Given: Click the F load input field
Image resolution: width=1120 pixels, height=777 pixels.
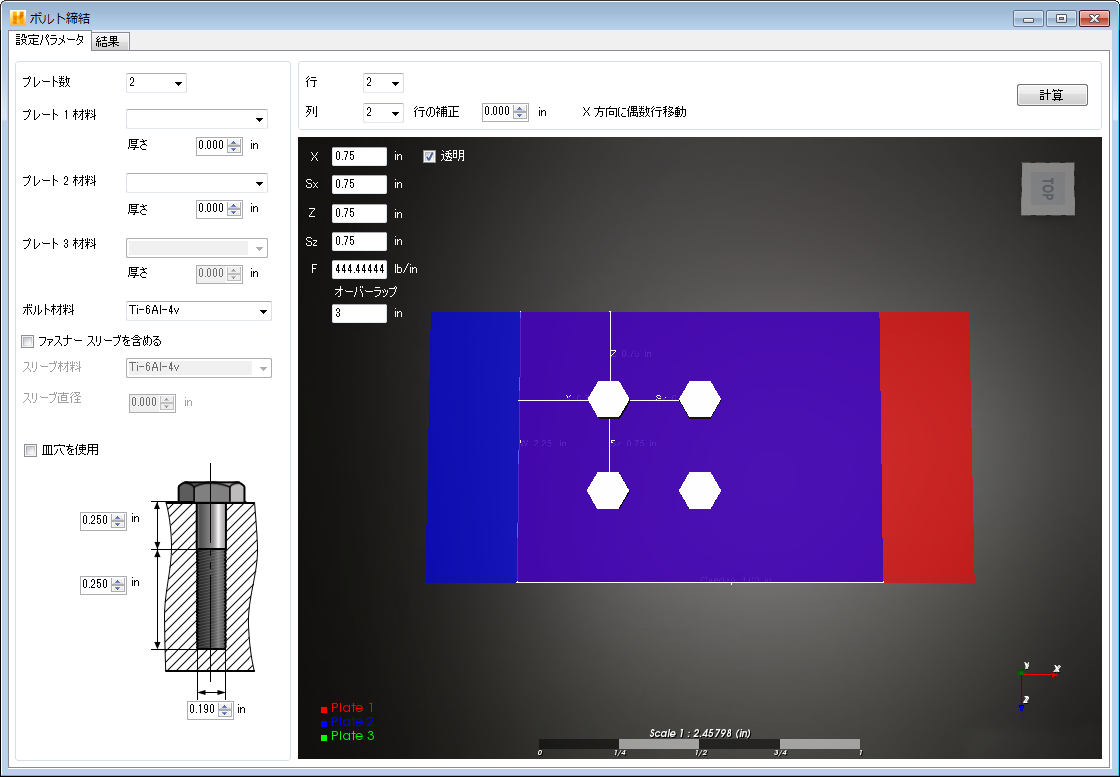Looking at the screenshot, I should (x=359, y=269).
